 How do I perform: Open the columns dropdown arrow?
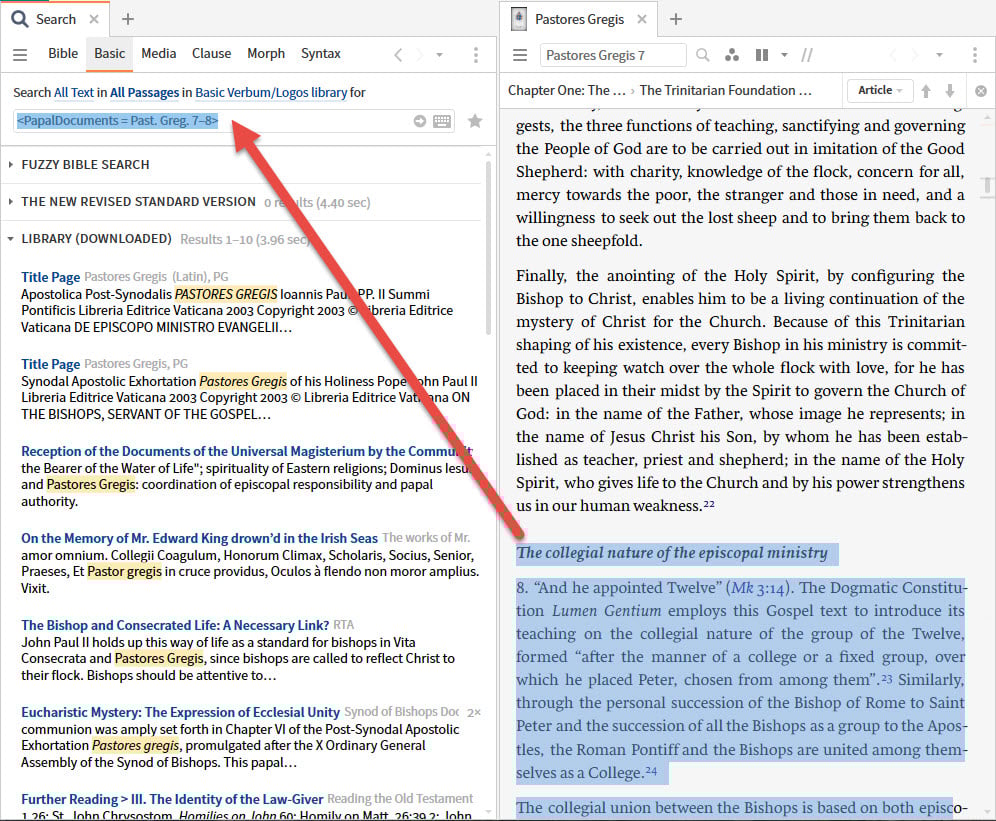pyautogui.click(x=784, y=55)
